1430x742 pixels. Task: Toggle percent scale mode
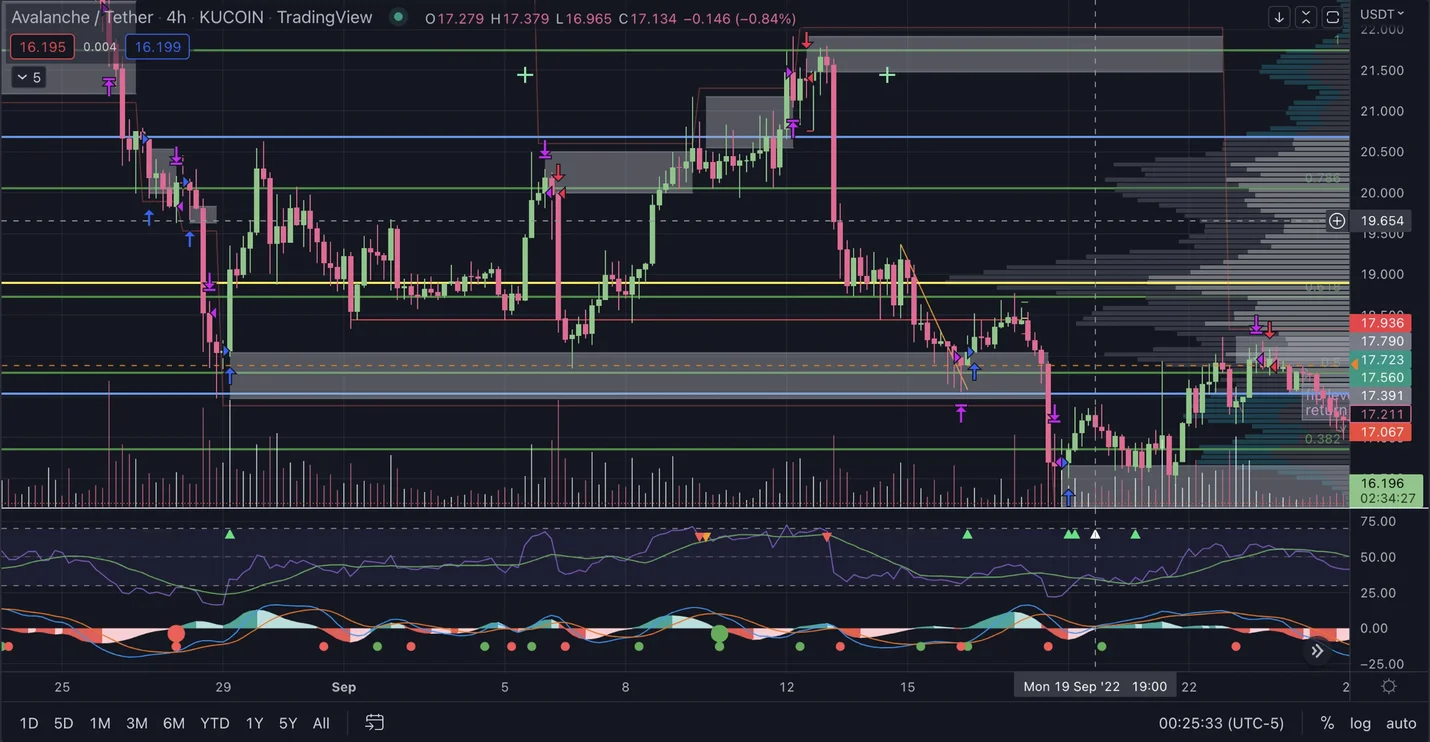click(x=1327, y=723)
